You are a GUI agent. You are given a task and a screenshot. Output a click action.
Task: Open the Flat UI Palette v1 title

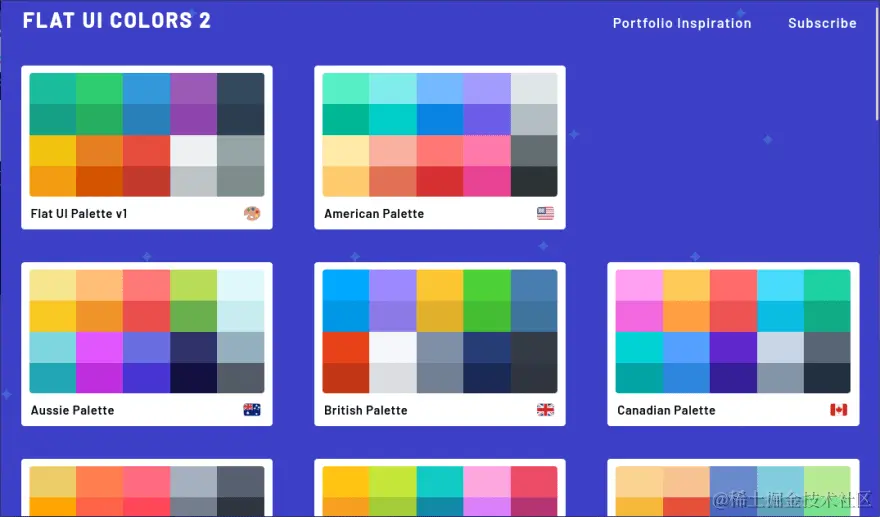pos(79,214)
